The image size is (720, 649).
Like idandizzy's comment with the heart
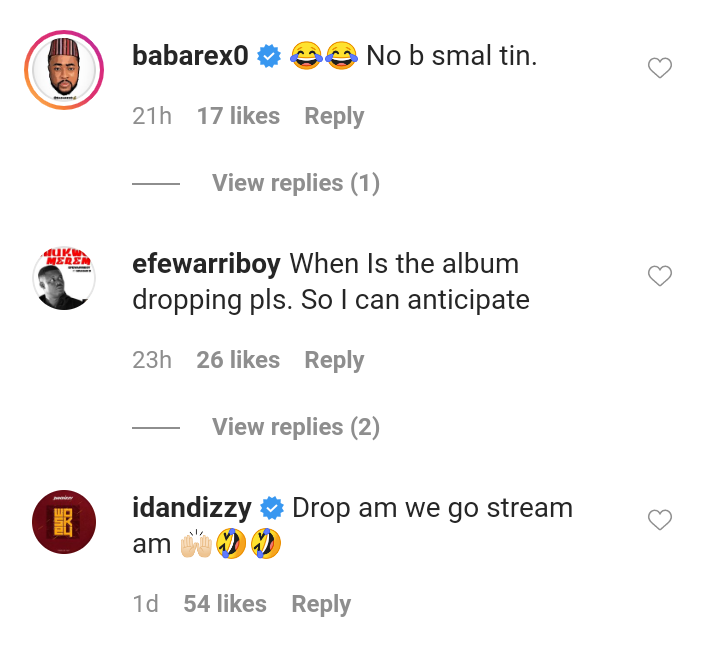pos(660,519)
